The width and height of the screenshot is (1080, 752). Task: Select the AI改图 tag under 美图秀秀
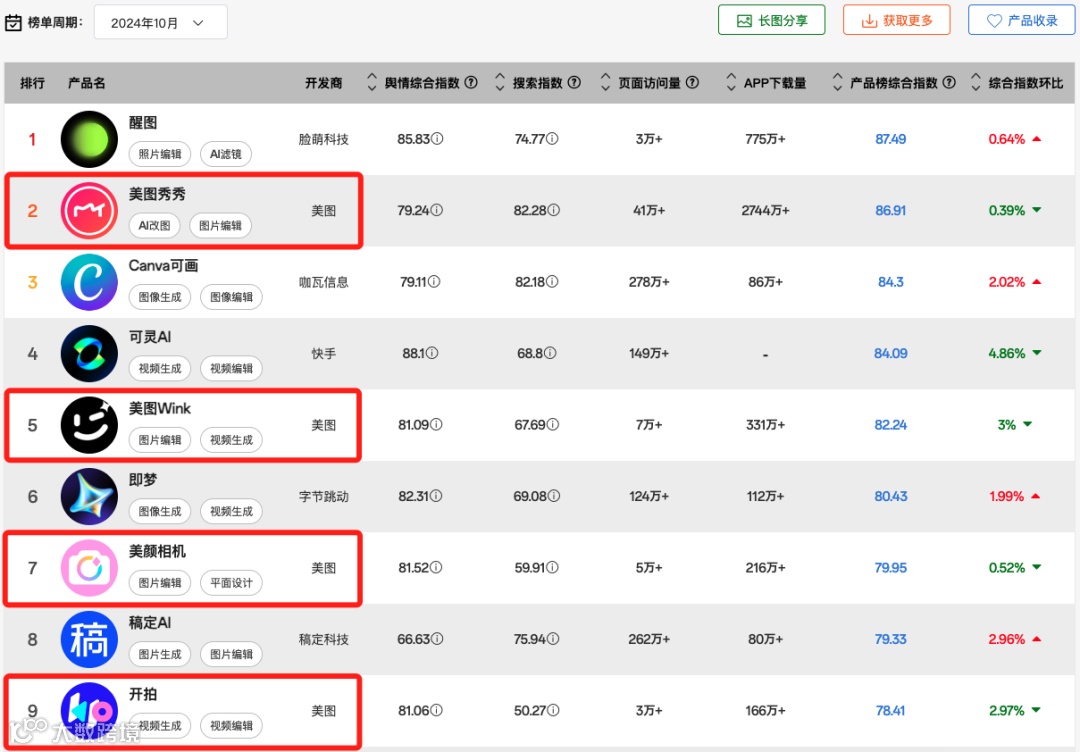tap(154, 226)
